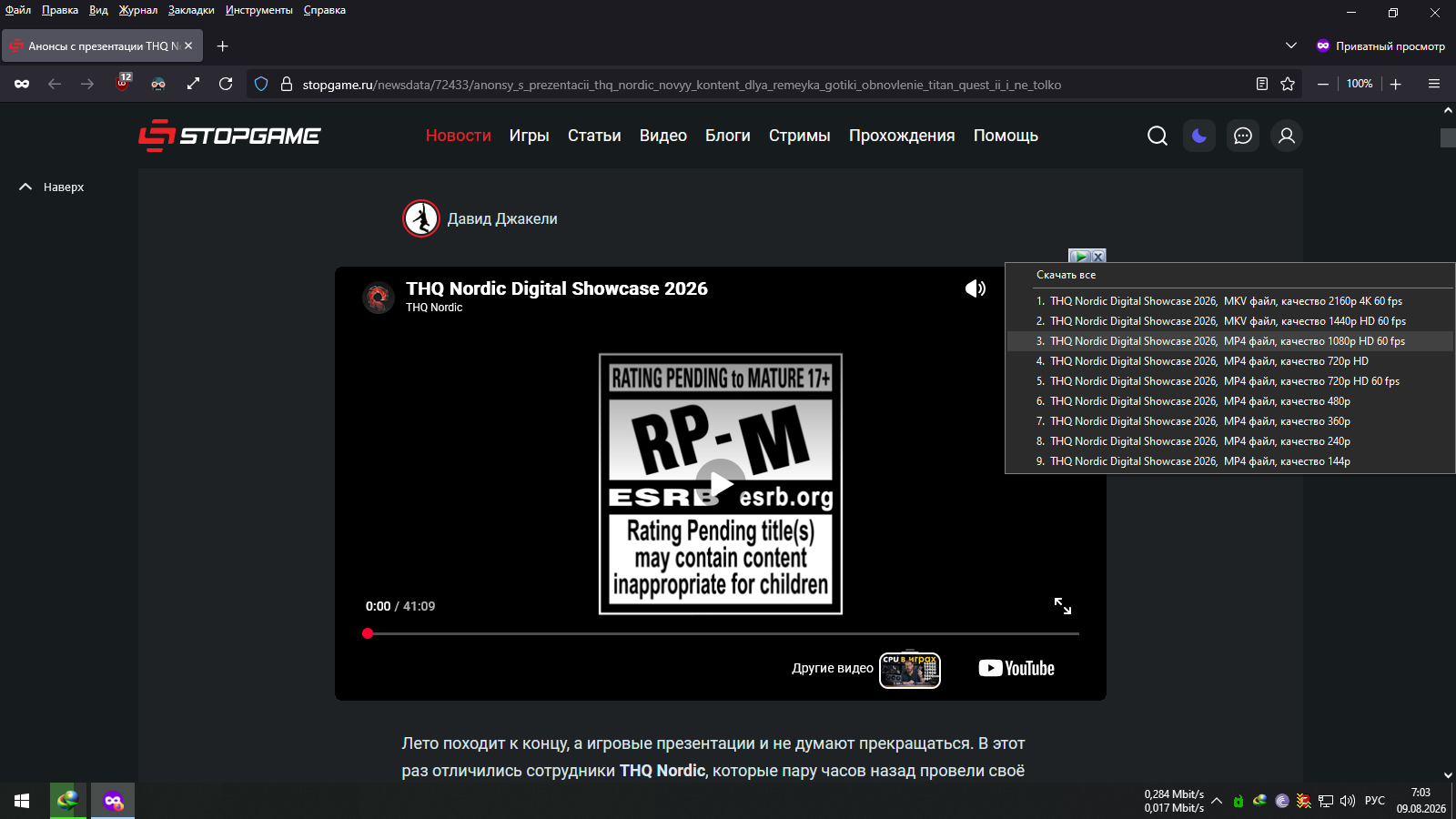Click Скачать все in the download list
The image size is (1456, 819).
(1066, 275)
